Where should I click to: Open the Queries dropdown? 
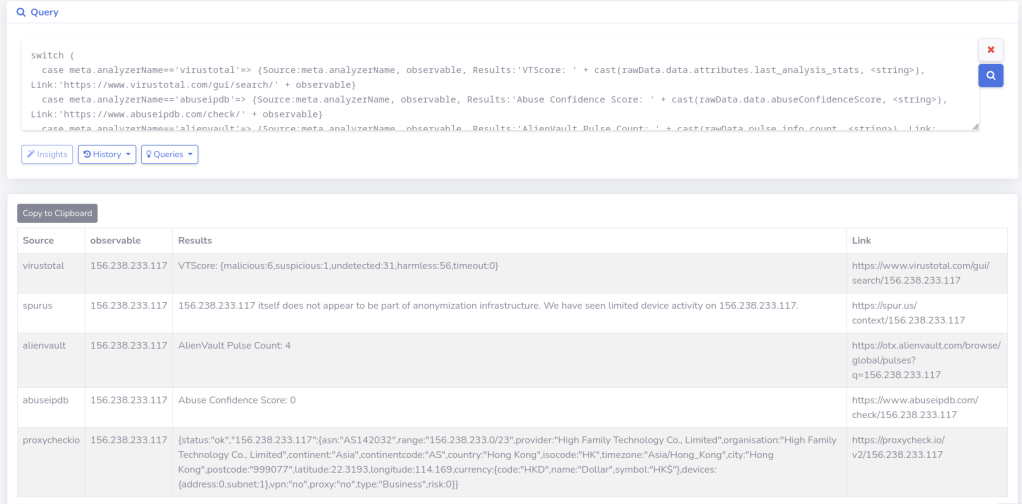point(169,154)
